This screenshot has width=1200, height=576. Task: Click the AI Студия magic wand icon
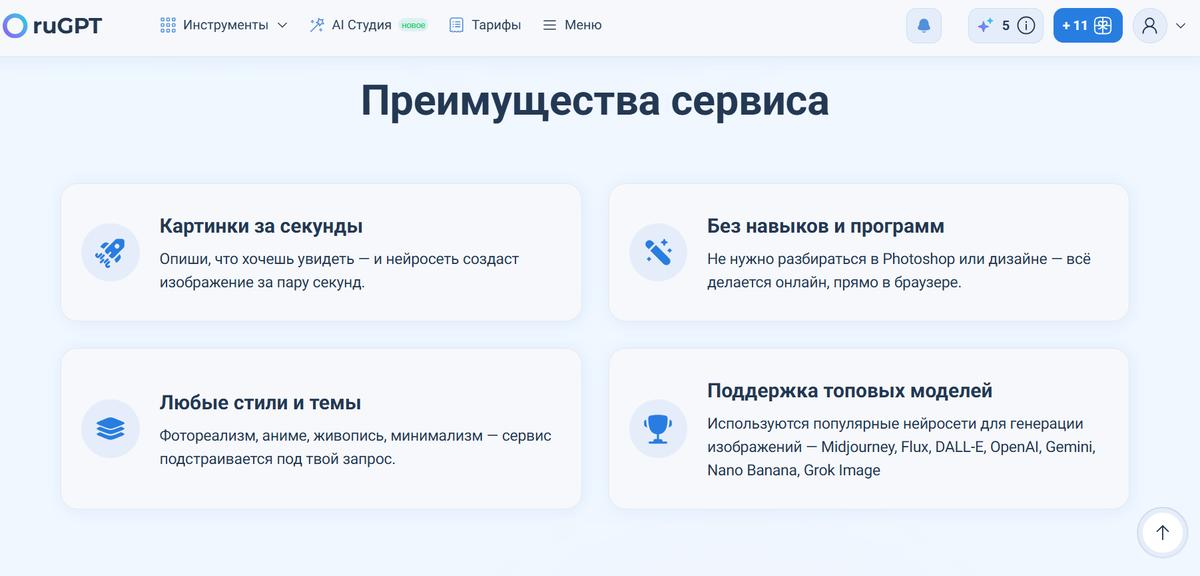(317, 25)
